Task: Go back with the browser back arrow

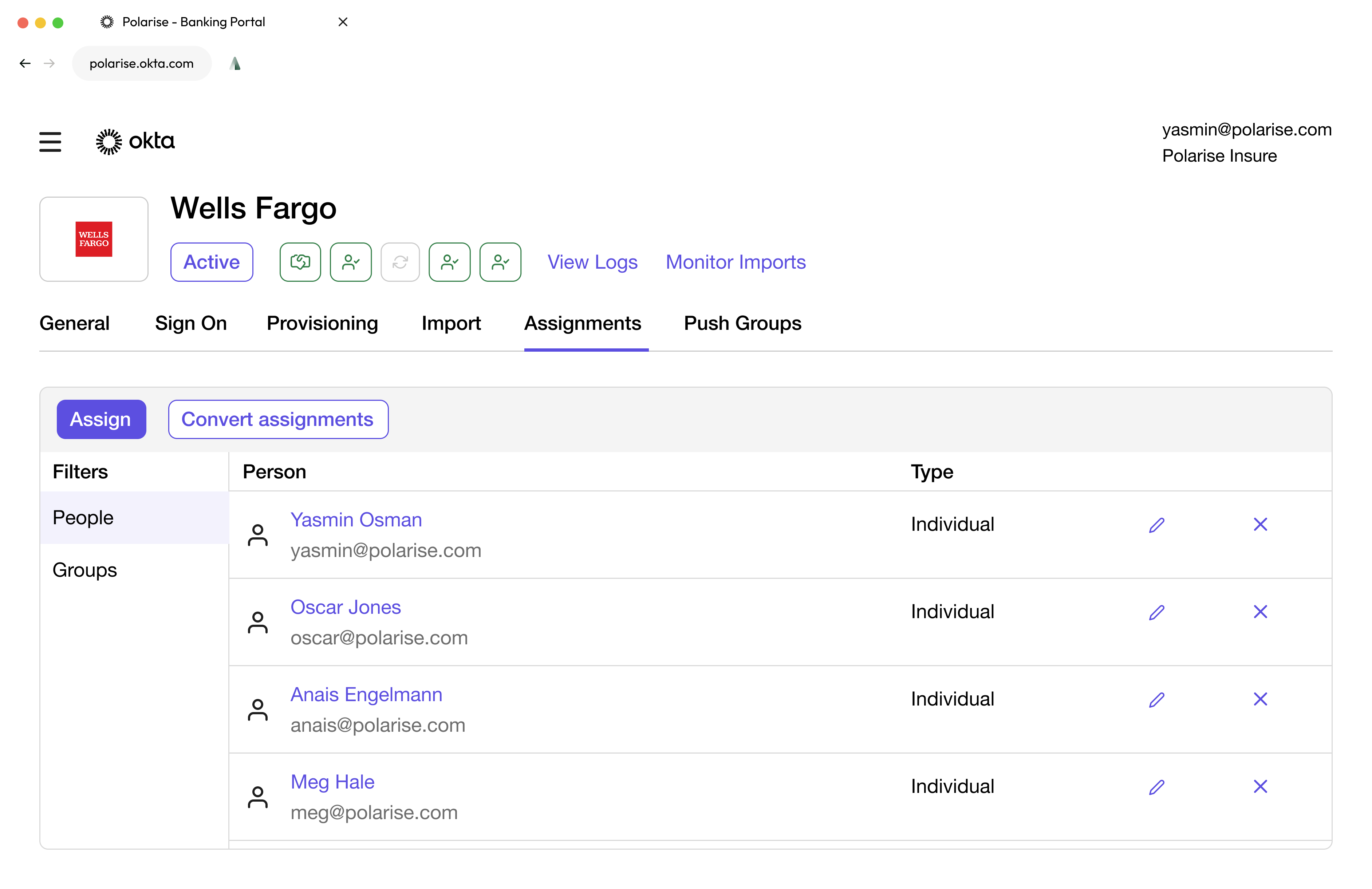Action: click(25, 63)
